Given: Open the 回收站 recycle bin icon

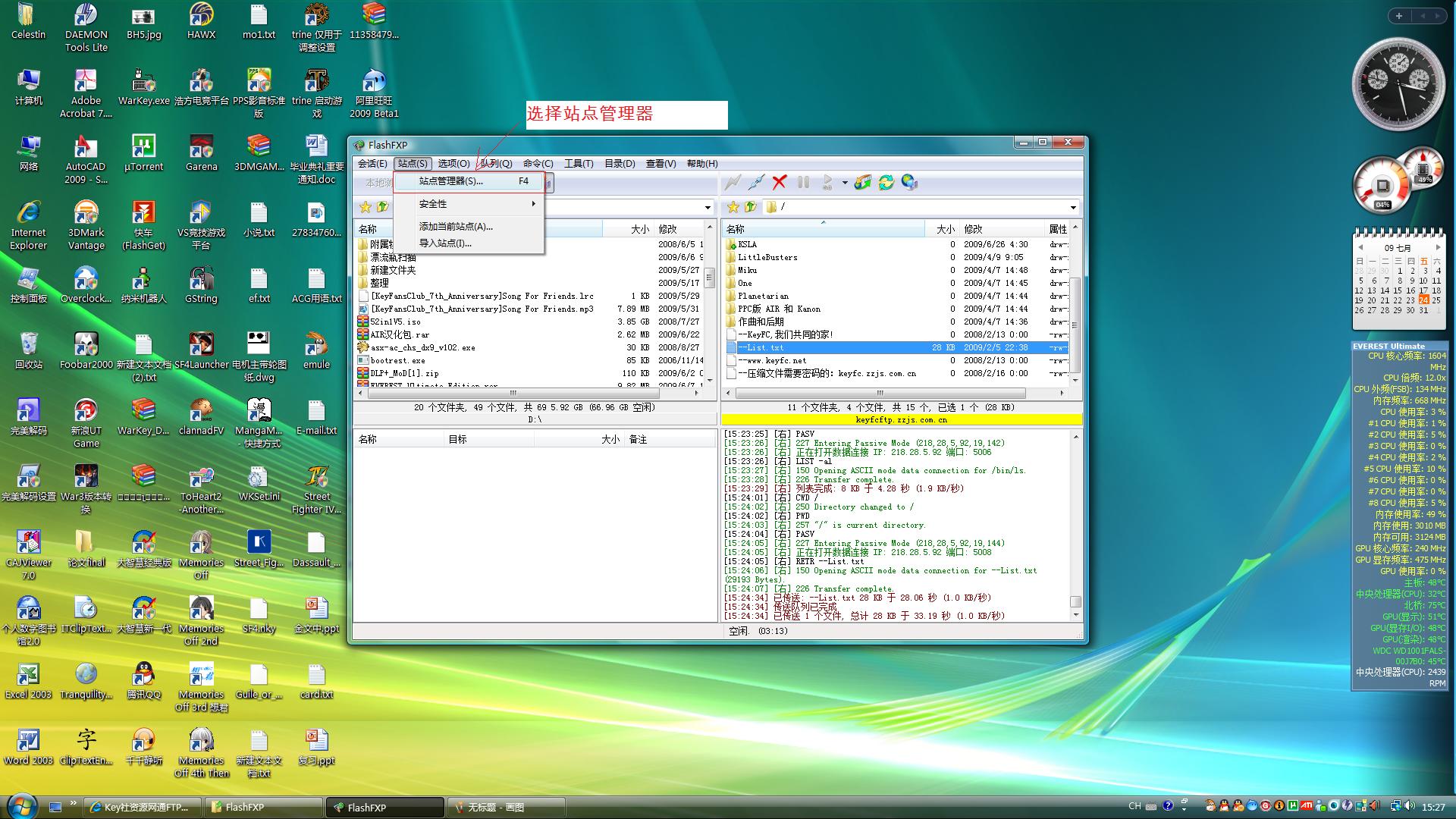Looking at the screenshot, I should (28, 351).
